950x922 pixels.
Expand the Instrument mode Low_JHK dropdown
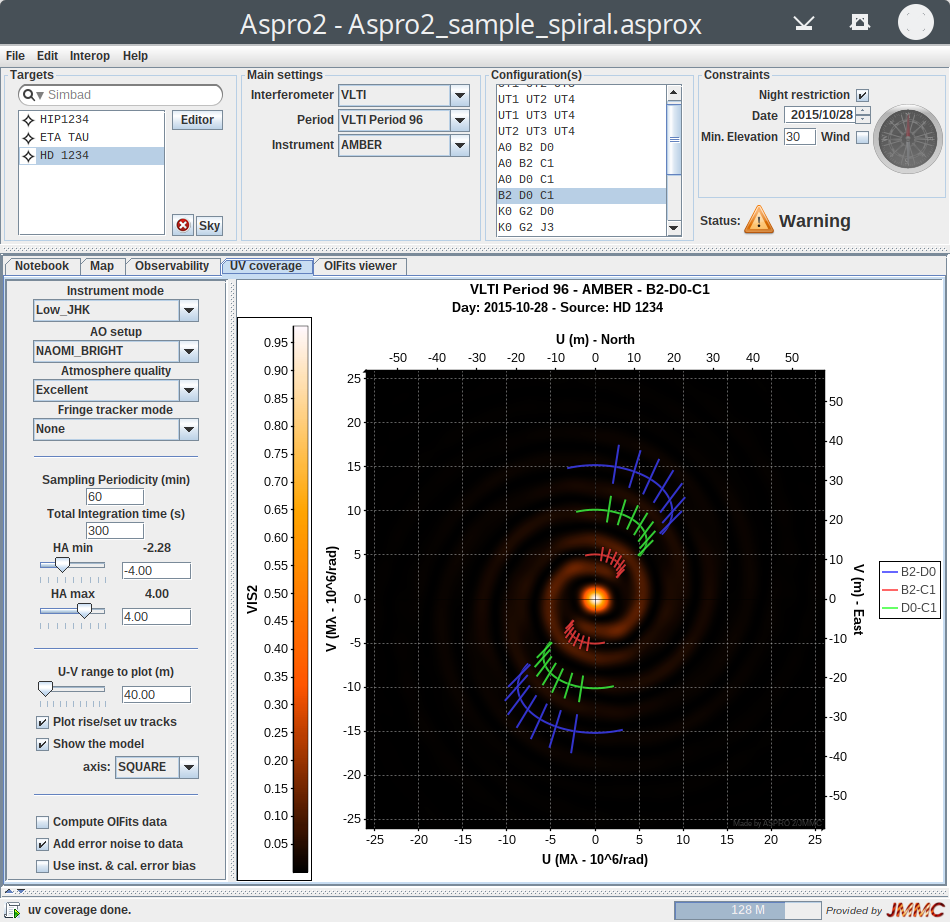coord(189,310)
